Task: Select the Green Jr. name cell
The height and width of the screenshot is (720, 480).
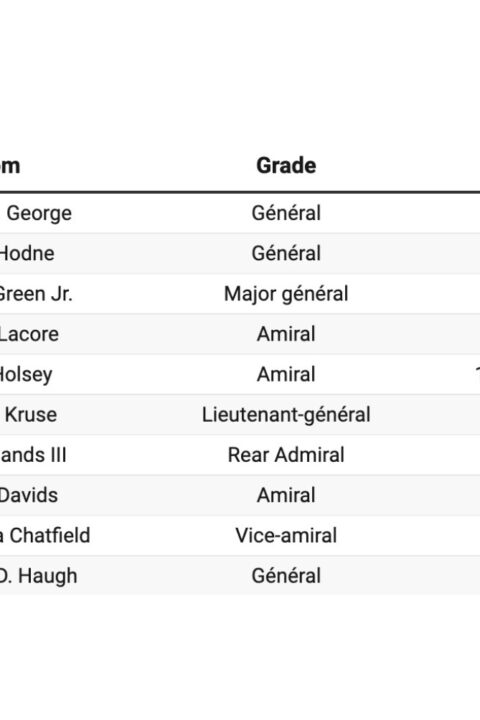Action: coord(35,294)
